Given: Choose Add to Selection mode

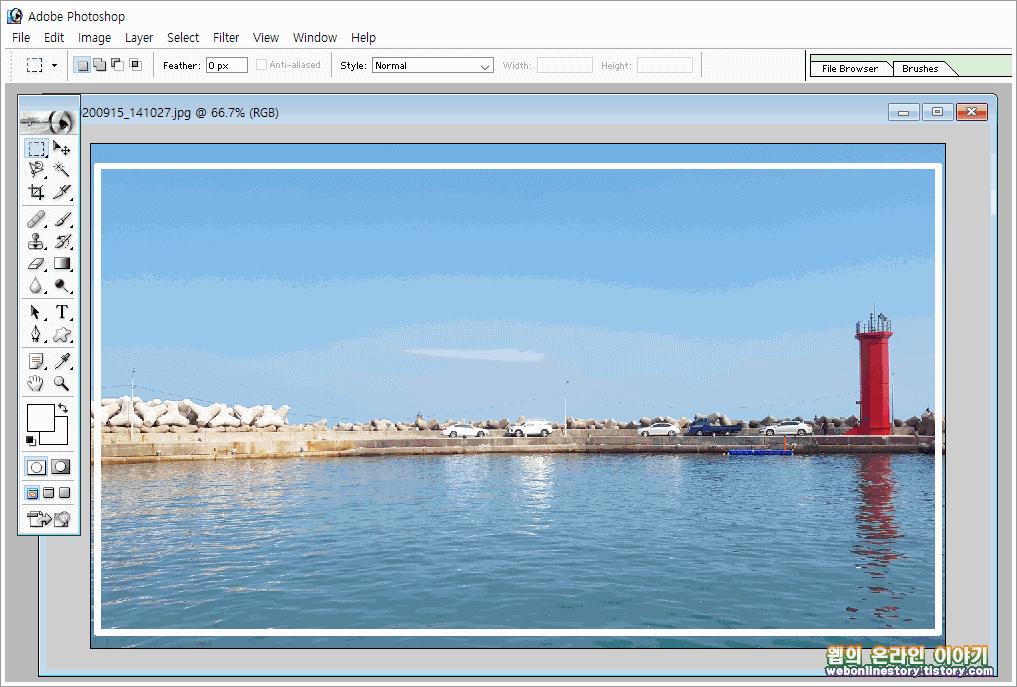Looking at the screenshot, I should 99,65.
